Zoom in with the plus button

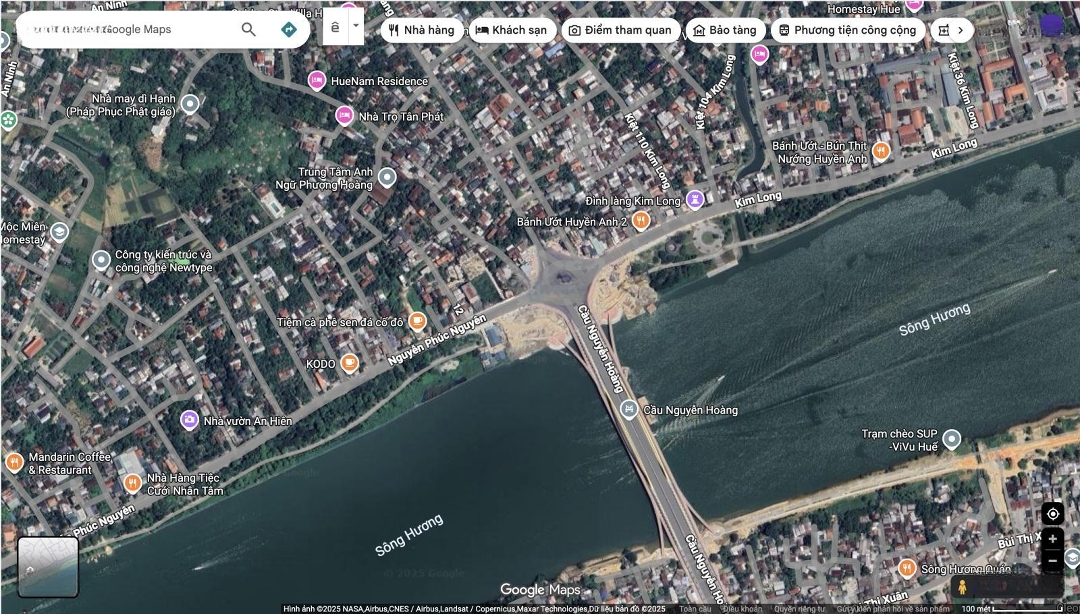tap(1052, 539)
